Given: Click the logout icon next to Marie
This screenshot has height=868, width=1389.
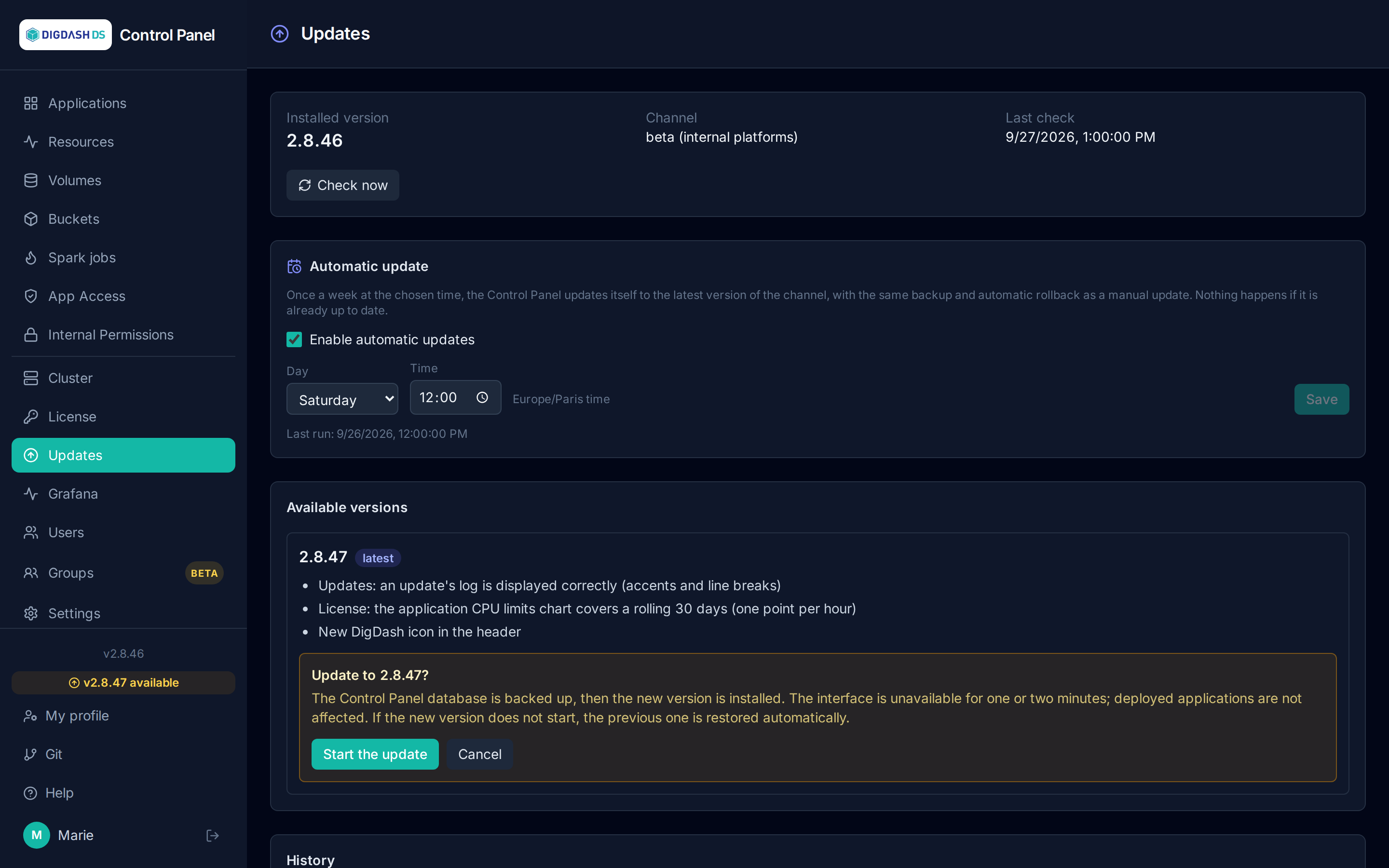Looking at the screenshot, I should click(212, 835).
